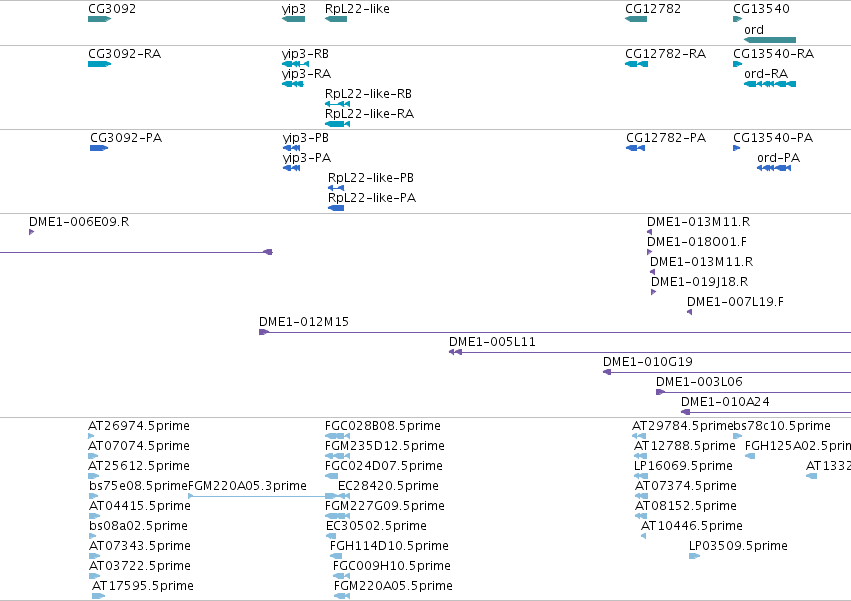Screen dimensions: 851x601
Task: Select the RpL22-like-RB transcript label
Action: pos(368,94)
